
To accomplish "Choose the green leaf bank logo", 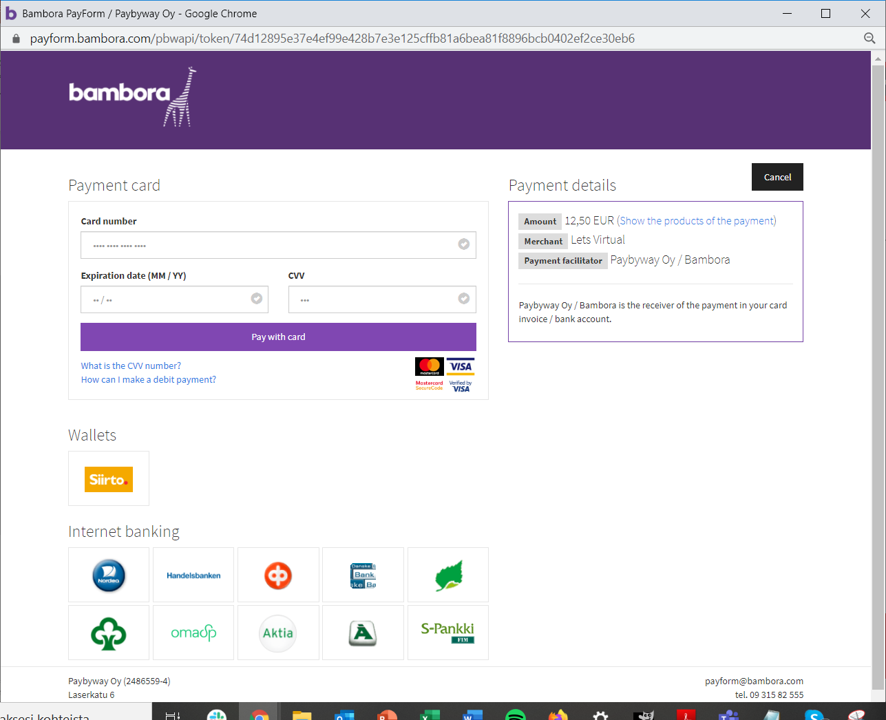I will [448, 575].
